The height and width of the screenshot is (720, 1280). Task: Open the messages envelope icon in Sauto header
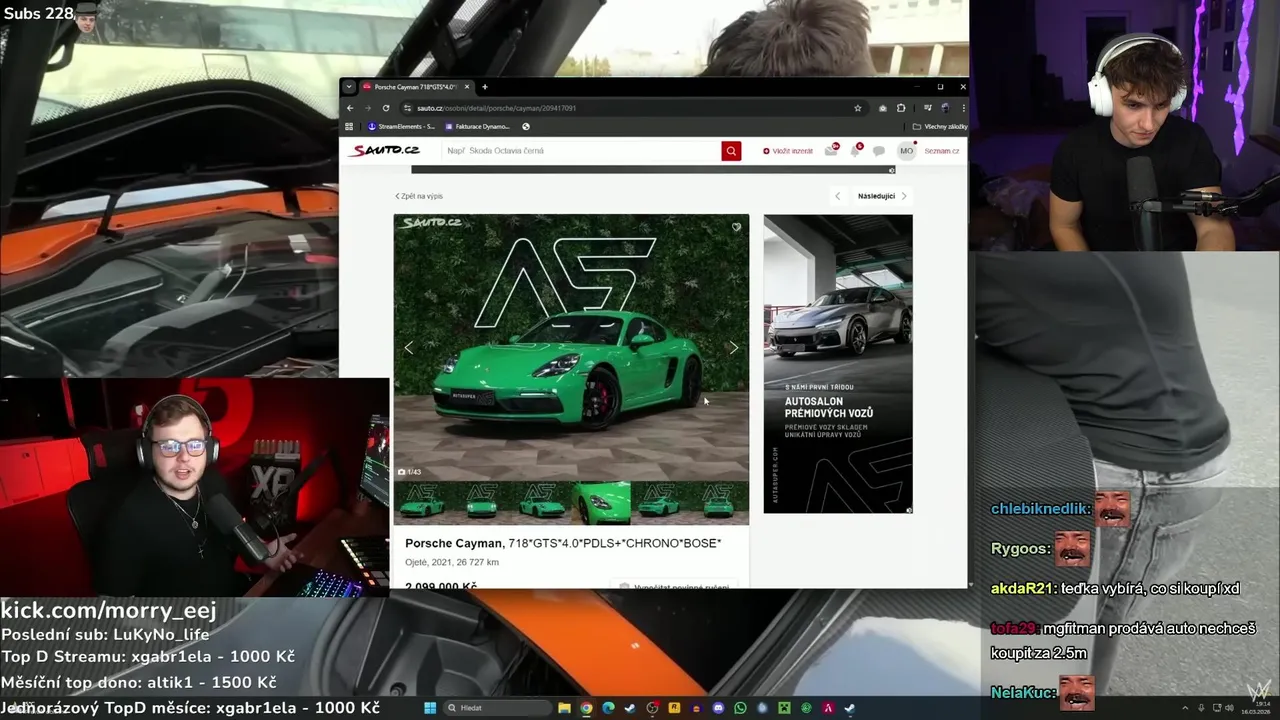[830, 150]
